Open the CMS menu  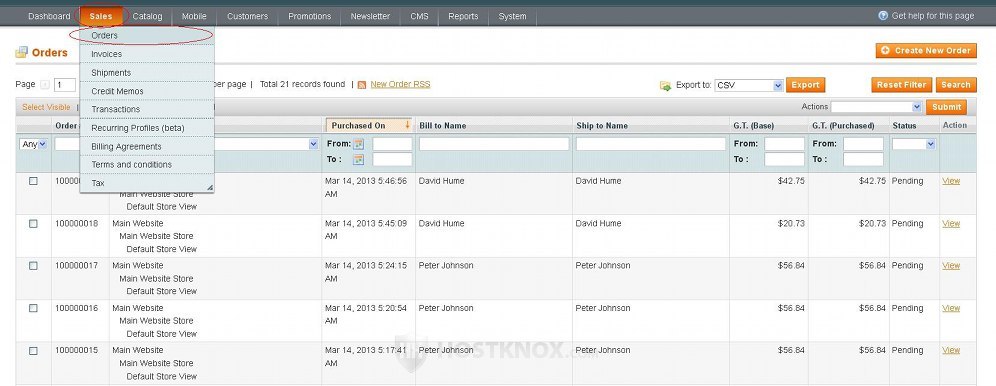coord(419,17)
